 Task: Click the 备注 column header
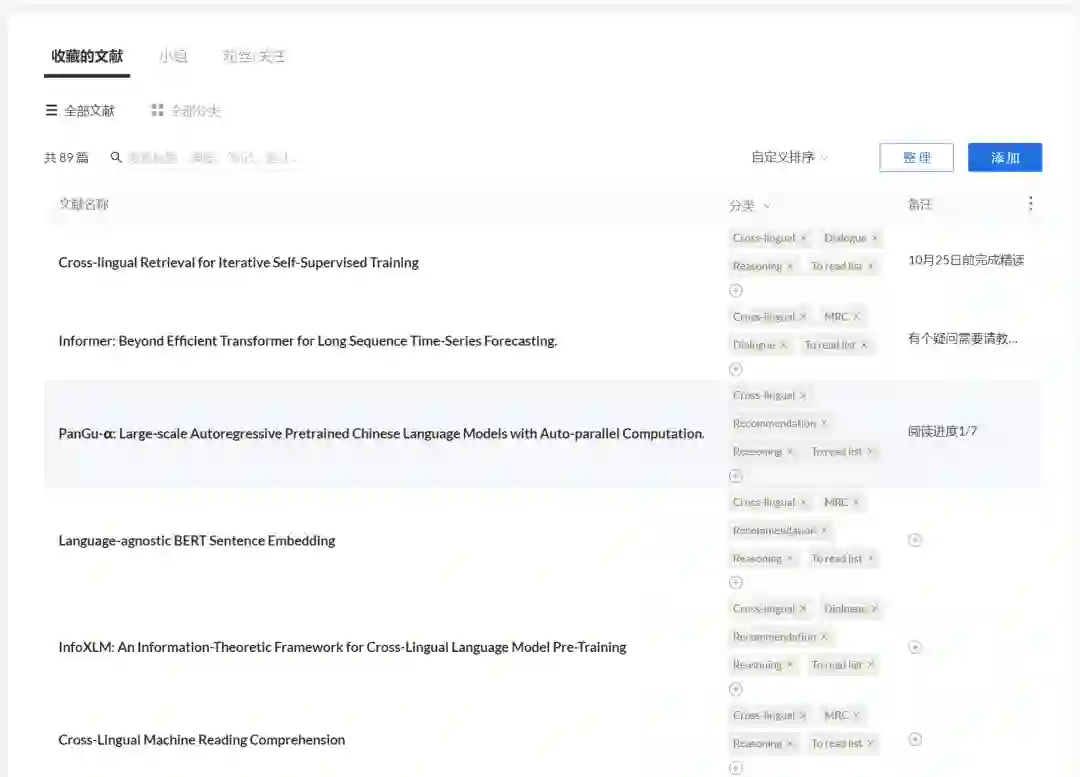(x=920, y=205)
